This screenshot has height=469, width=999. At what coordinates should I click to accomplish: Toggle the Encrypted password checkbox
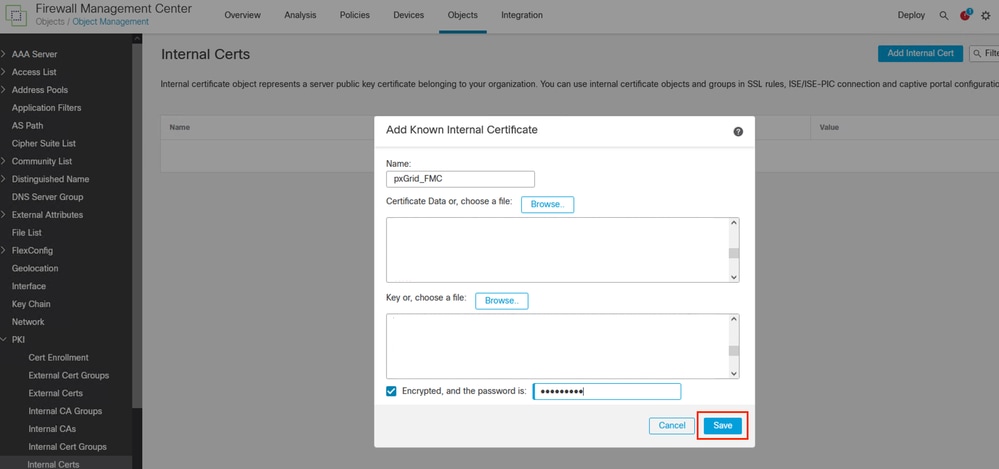point(391,391)
